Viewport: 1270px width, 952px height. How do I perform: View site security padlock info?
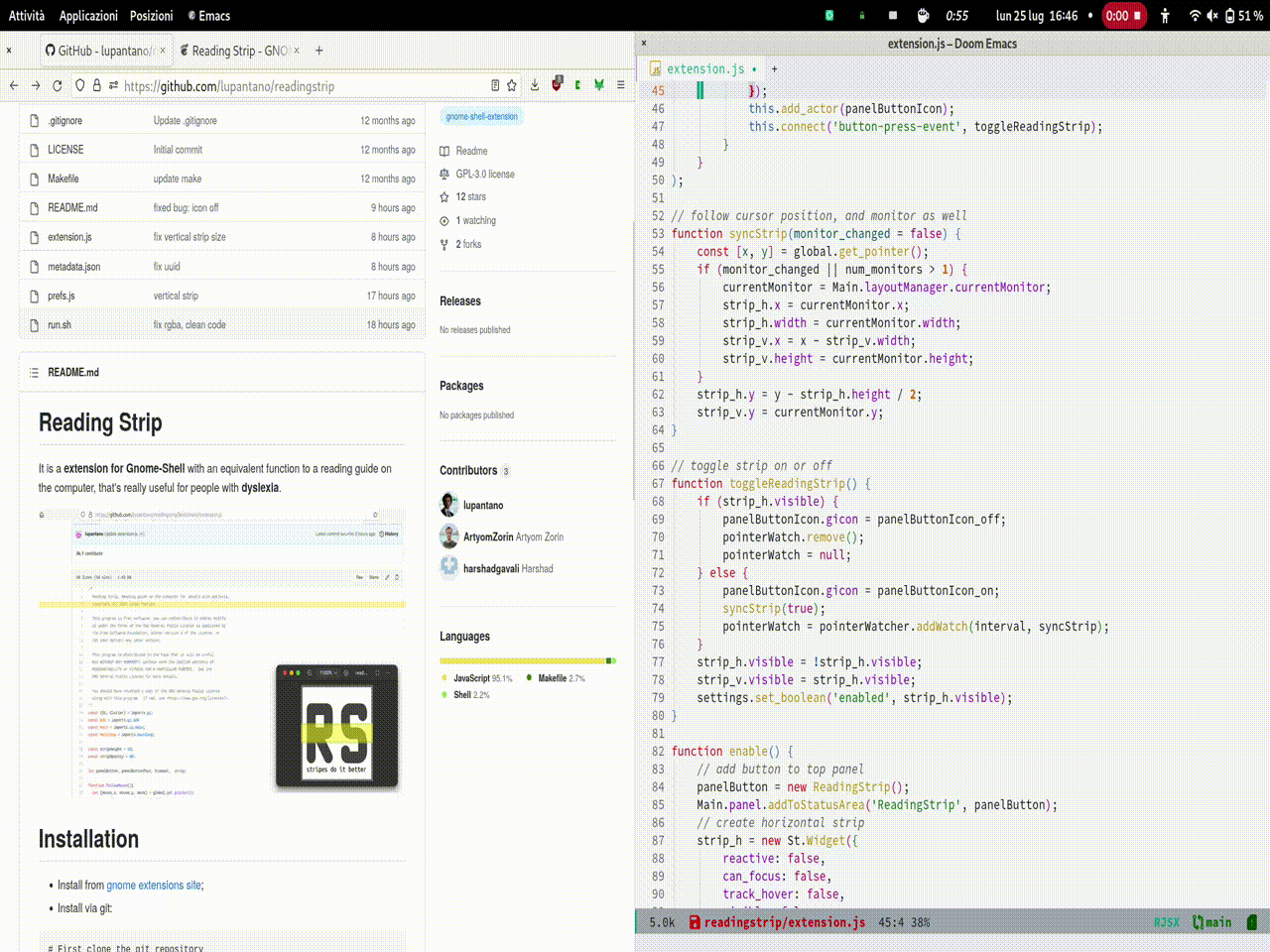coord(96,86)
